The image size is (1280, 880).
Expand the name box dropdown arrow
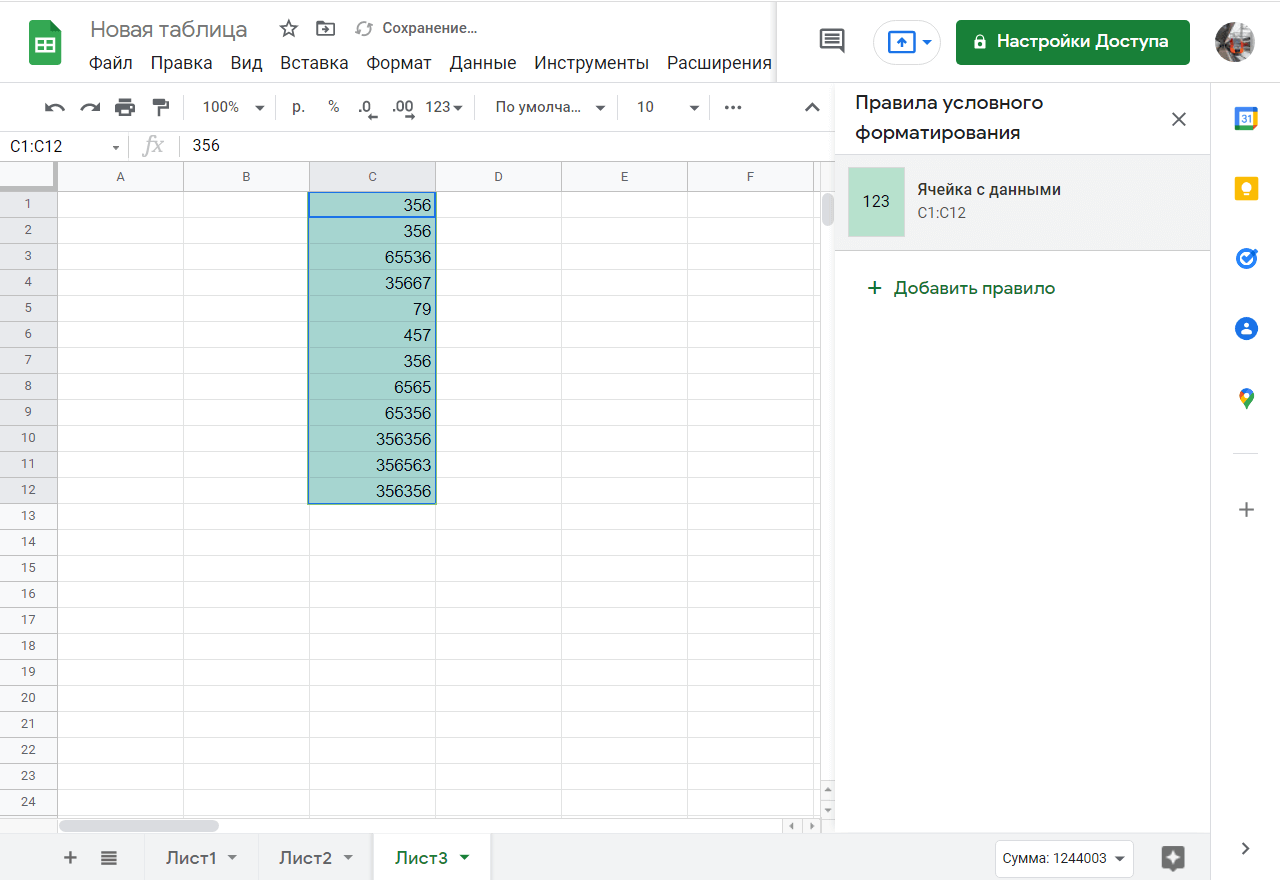[x=116, y=147]
